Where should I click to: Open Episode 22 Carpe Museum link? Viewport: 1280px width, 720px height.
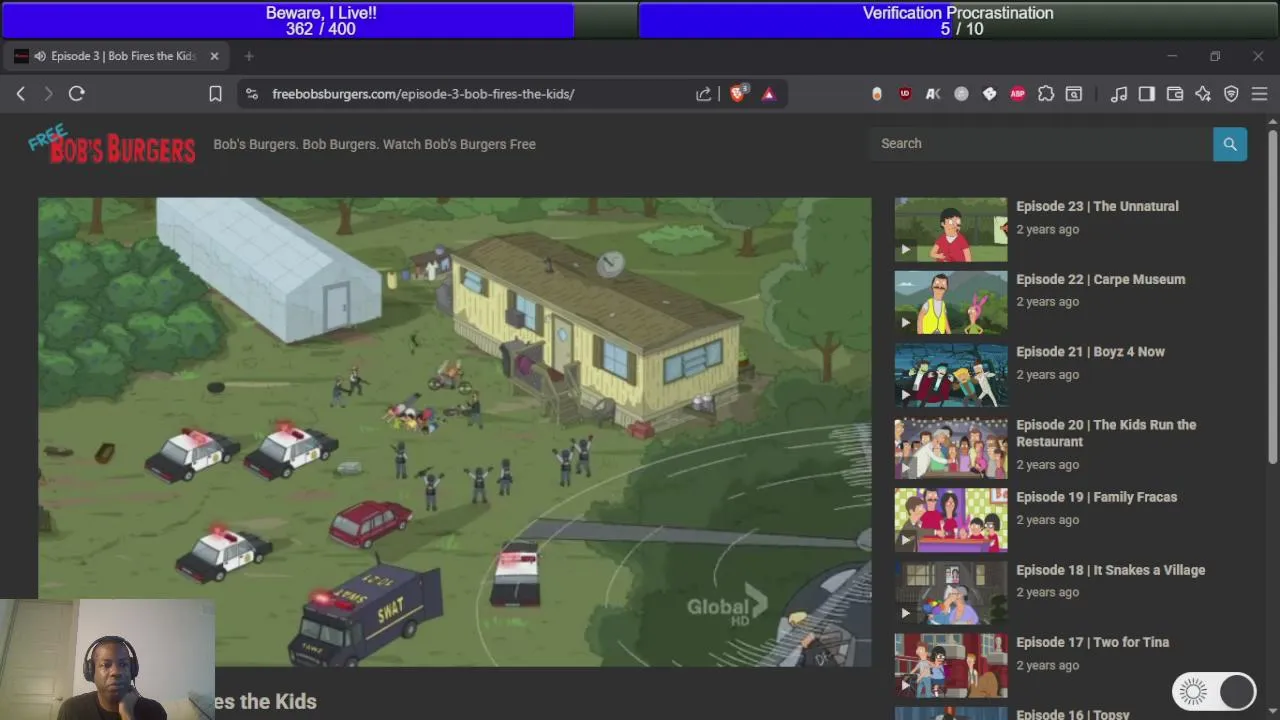tap(1100, 279)
